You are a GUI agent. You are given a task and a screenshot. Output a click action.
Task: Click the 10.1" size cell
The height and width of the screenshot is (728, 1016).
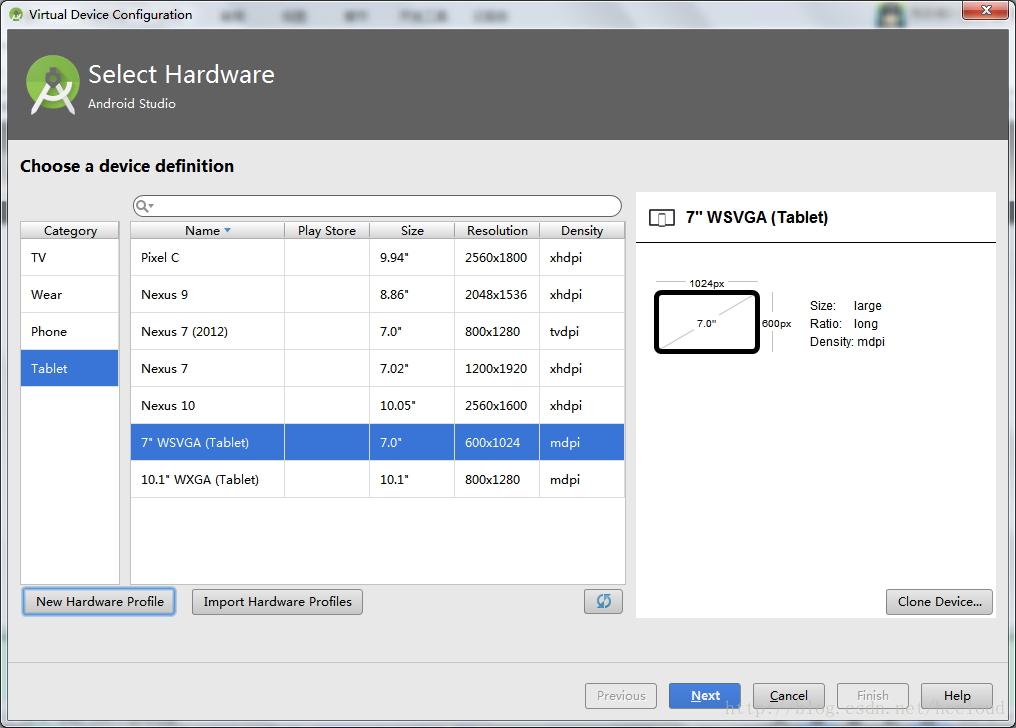[412, 479]
